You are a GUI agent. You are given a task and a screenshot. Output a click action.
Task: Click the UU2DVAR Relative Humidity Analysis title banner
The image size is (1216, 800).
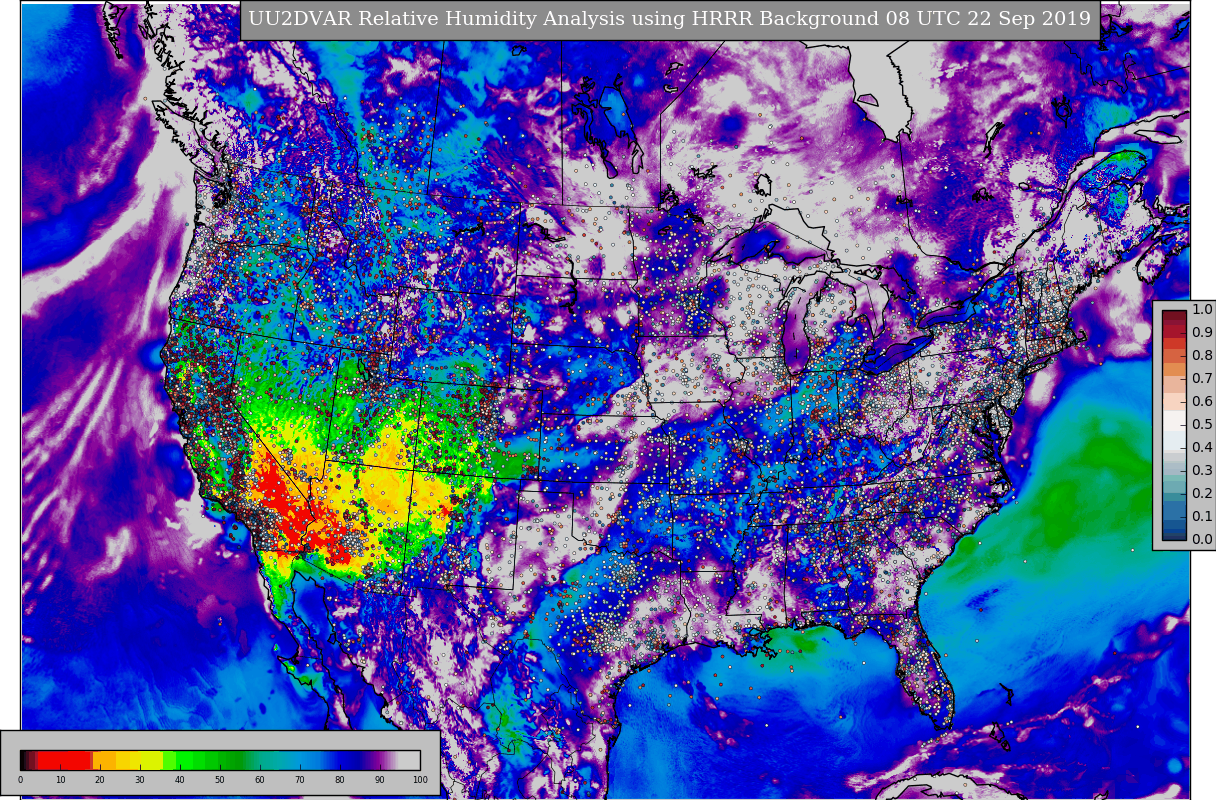[670, 20]
